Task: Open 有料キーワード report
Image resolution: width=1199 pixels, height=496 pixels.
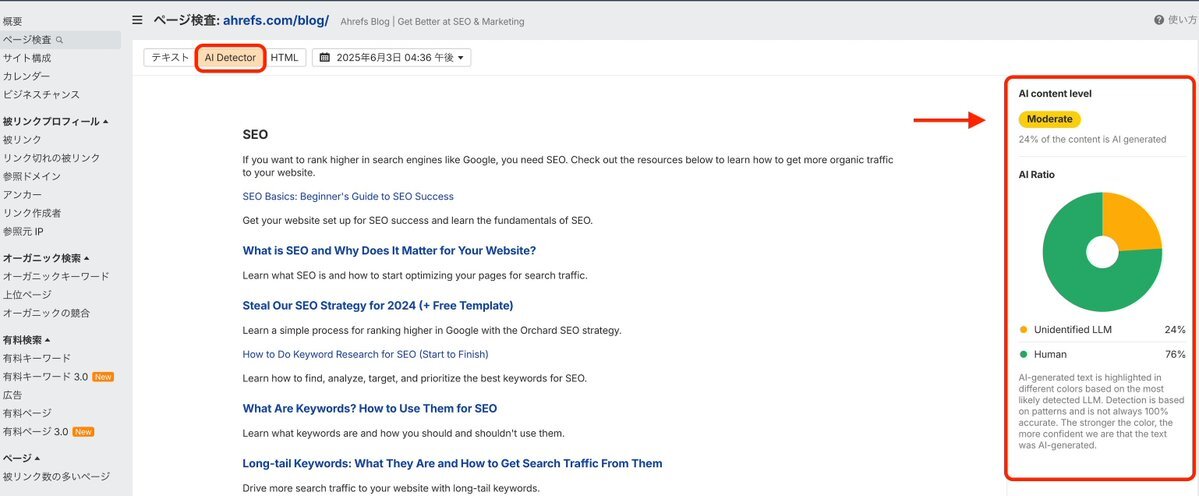Action: pos(37,358)
